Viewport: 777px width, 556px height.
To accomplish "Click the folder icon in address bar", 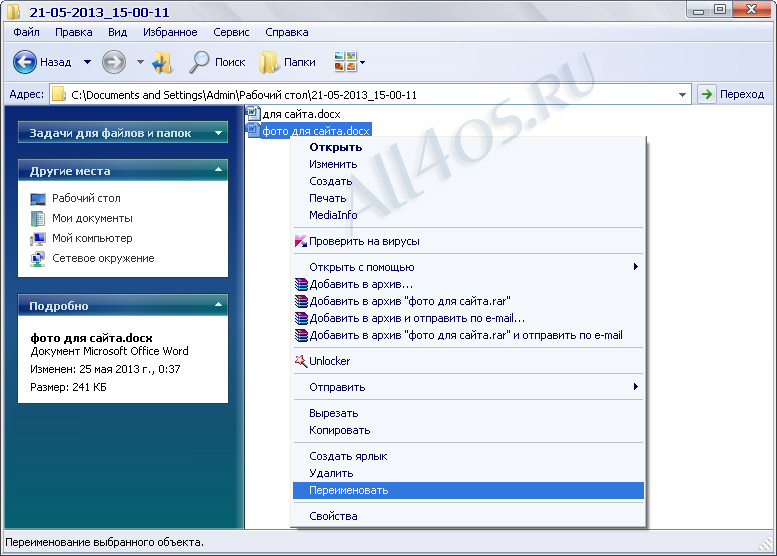I will tap(59, 94).
